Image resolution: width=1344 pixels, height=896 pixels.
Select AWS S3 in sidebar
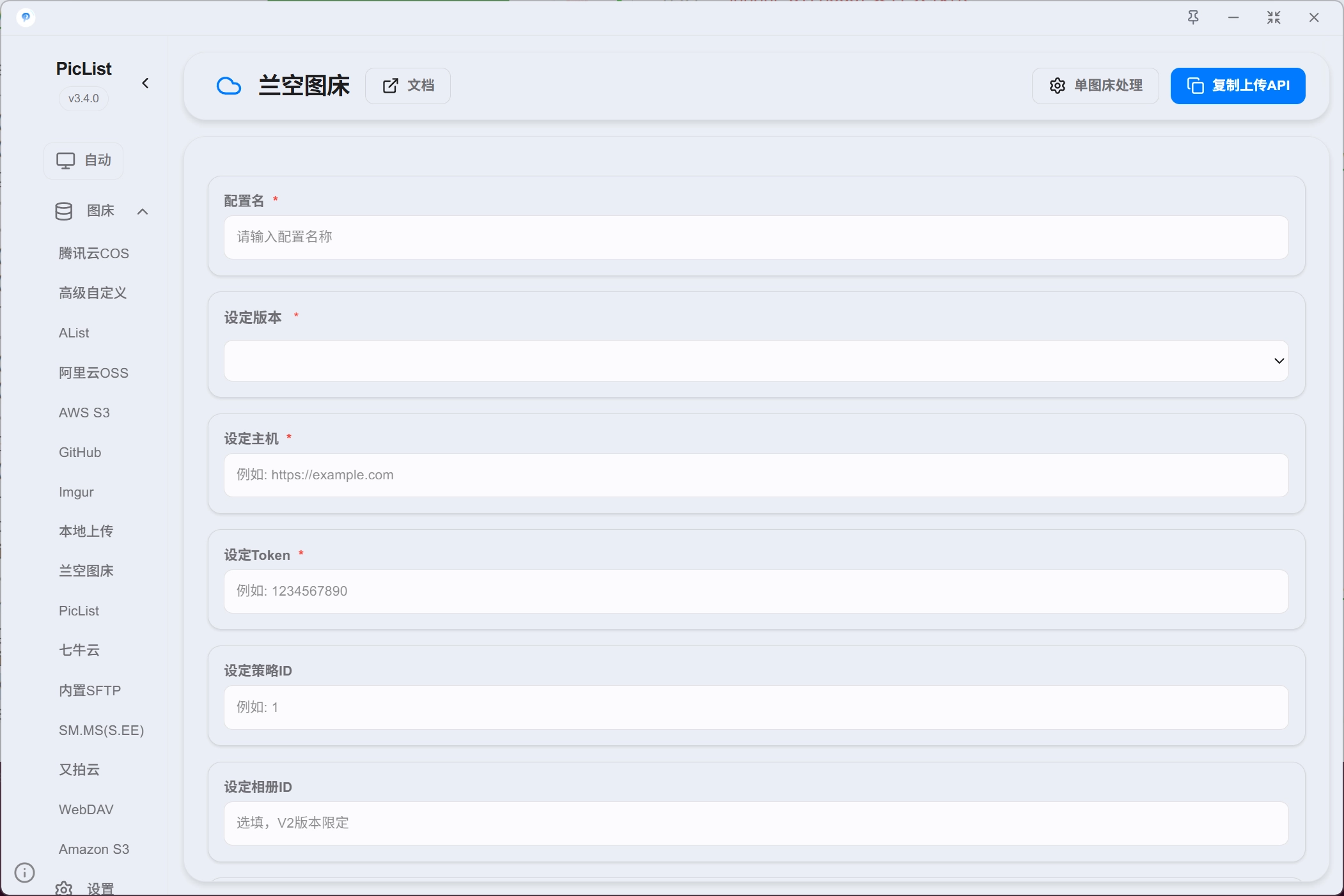coord(84,412)
